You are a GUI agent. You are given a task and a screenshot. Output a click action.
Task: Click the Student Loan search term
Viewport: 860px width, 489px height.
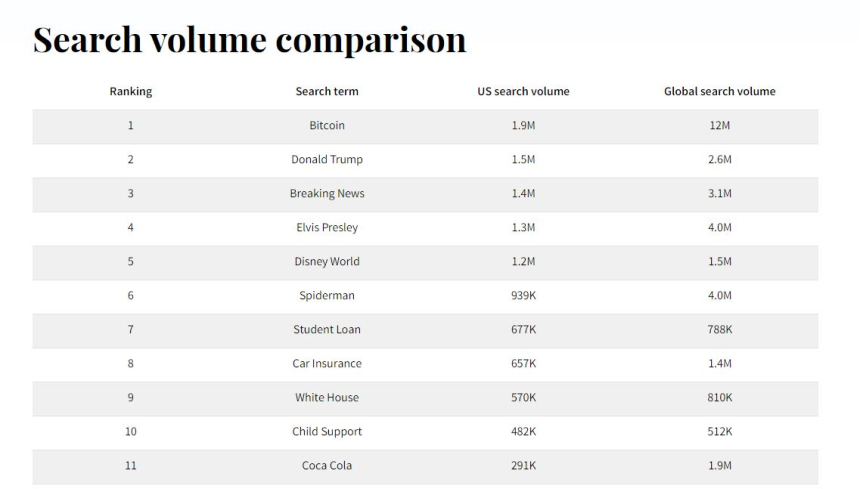pyautogui.click(x=327, y=330)
